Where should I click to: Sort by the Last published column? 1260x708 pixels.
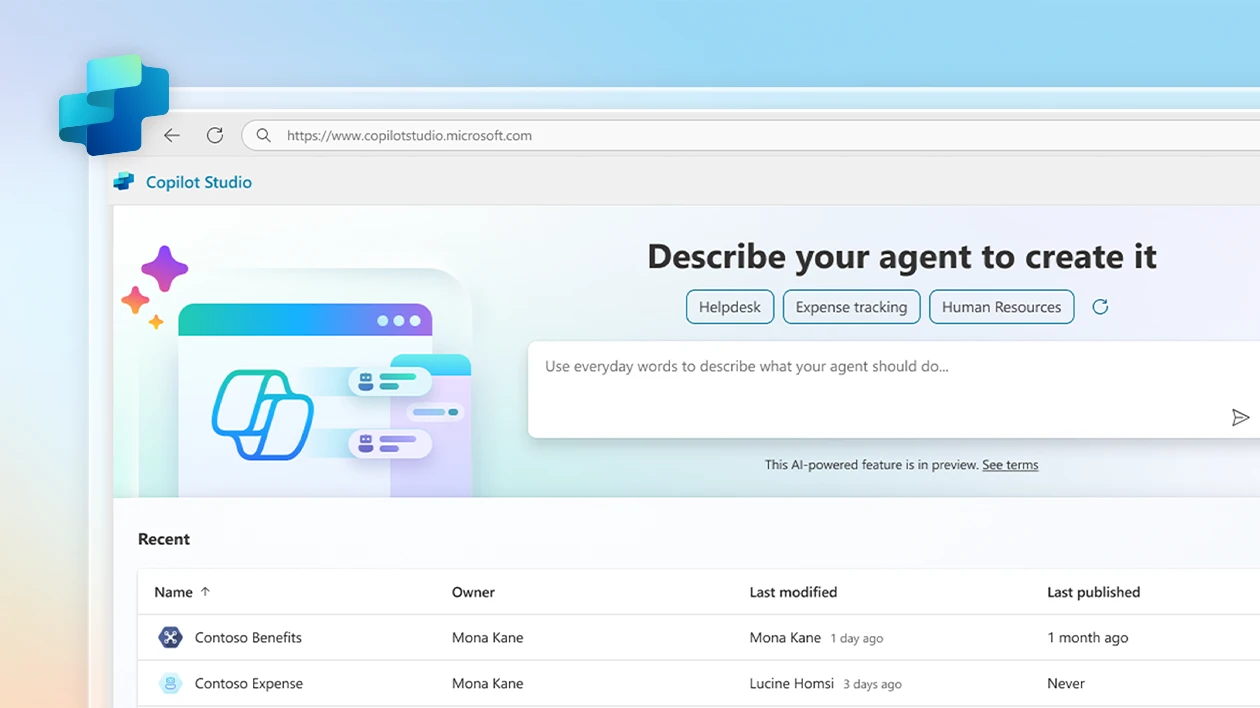(1093, 592)
